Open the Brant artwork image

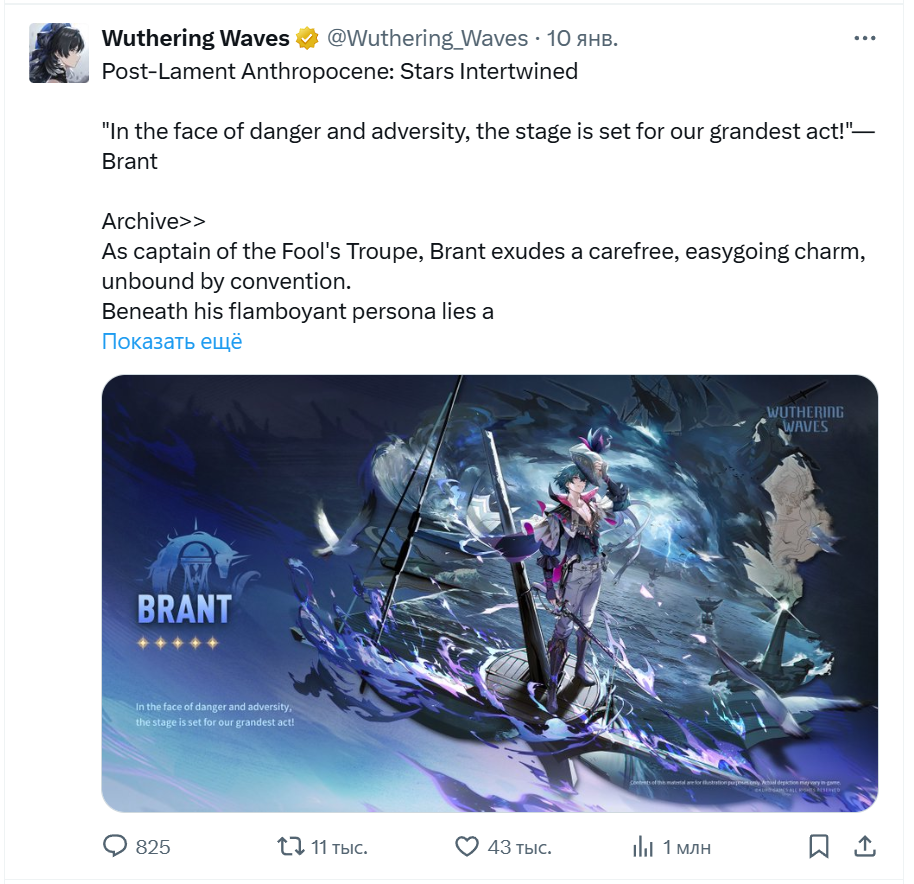tap(490, 593)
